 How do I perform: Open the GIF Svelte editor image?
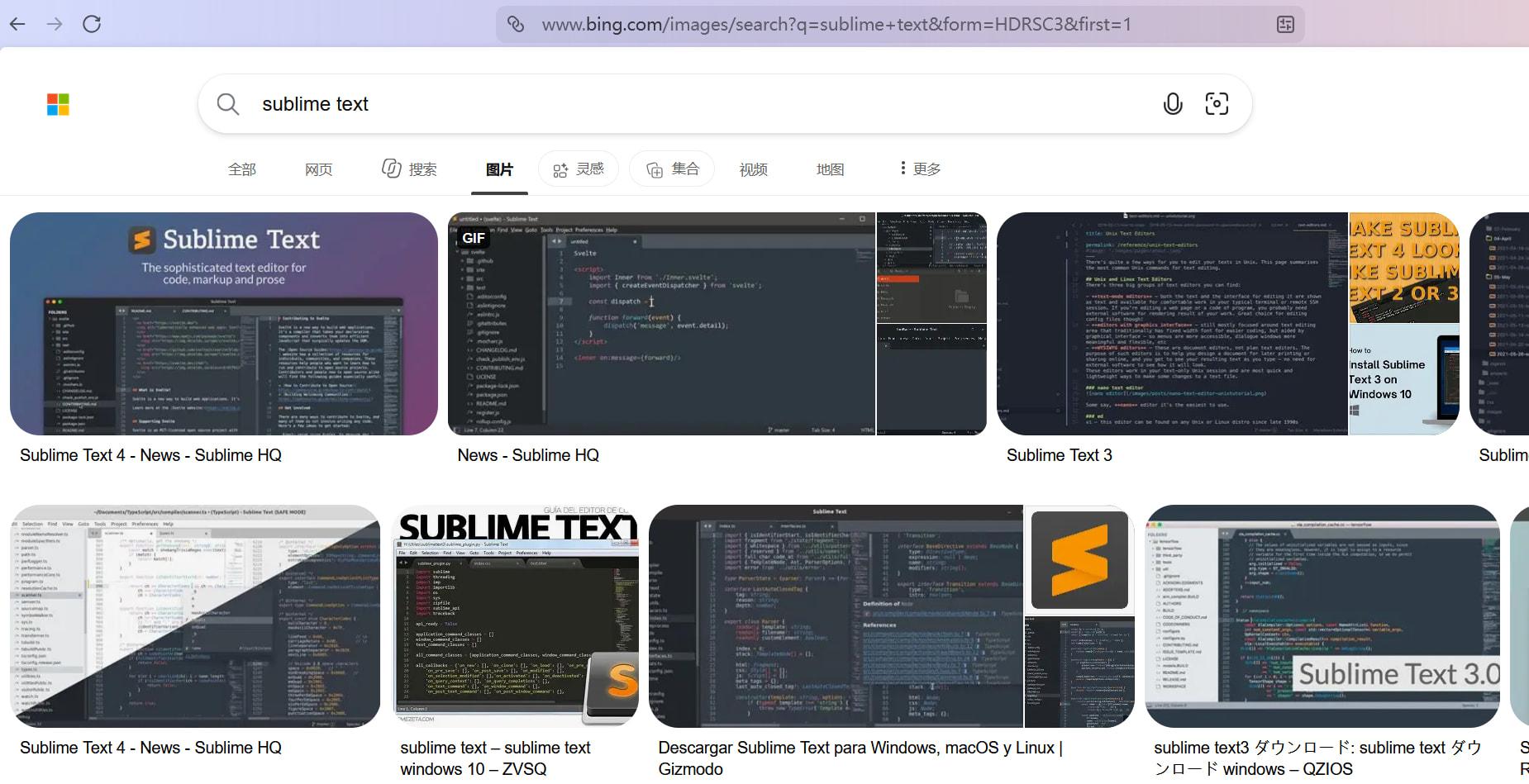click(x=661, y=324)
